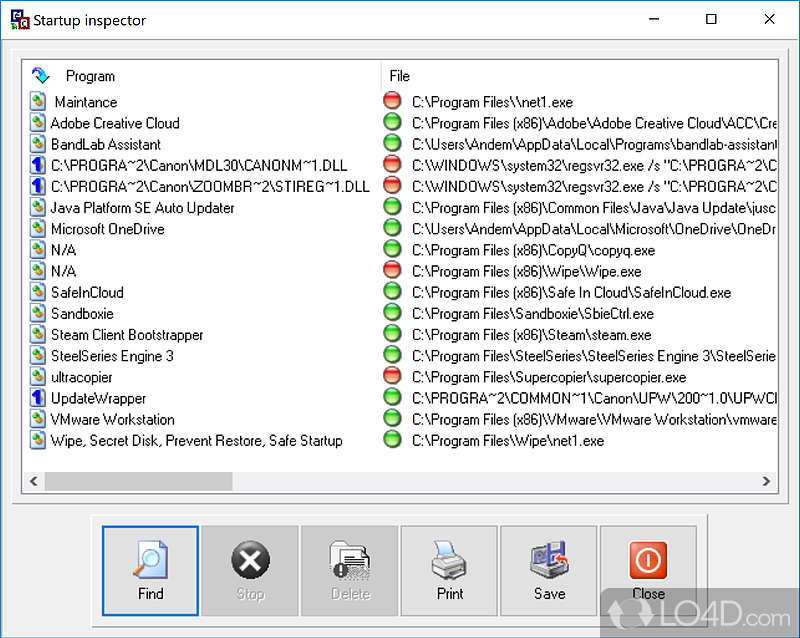Click the red status light for Wipe.exe
The image size is (800, 638).
coord(392,269)
